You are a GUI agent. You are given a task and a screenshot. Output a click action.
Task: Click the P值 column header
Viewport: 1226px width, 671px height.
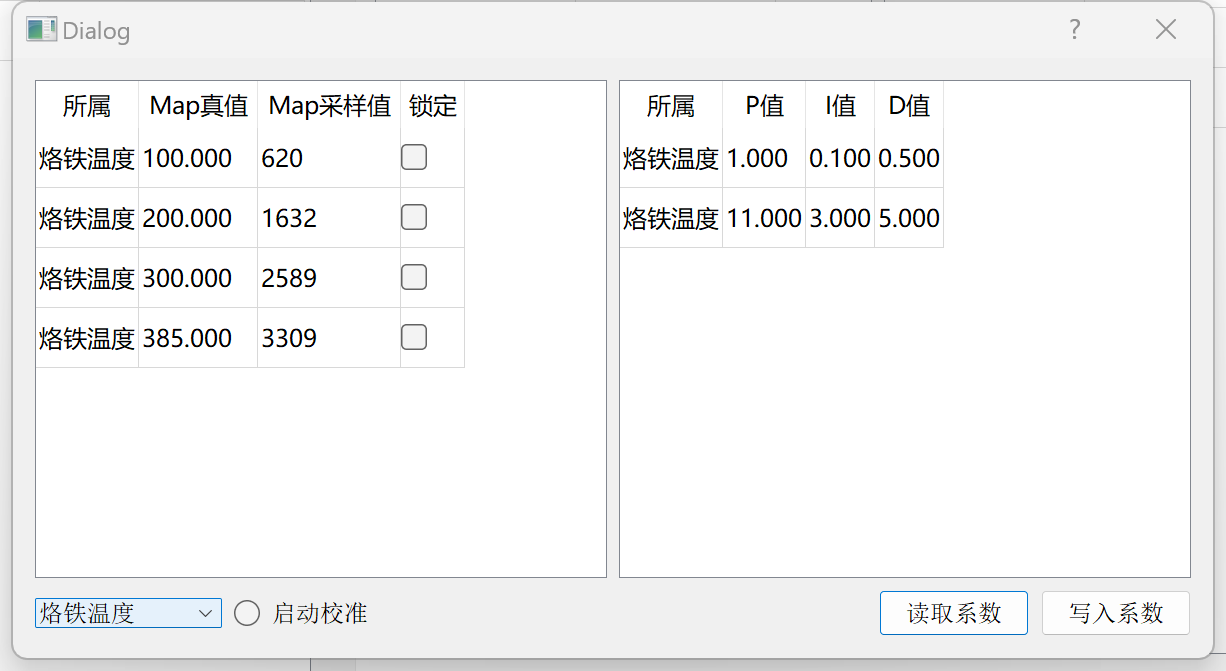click(x=764, y=105)
